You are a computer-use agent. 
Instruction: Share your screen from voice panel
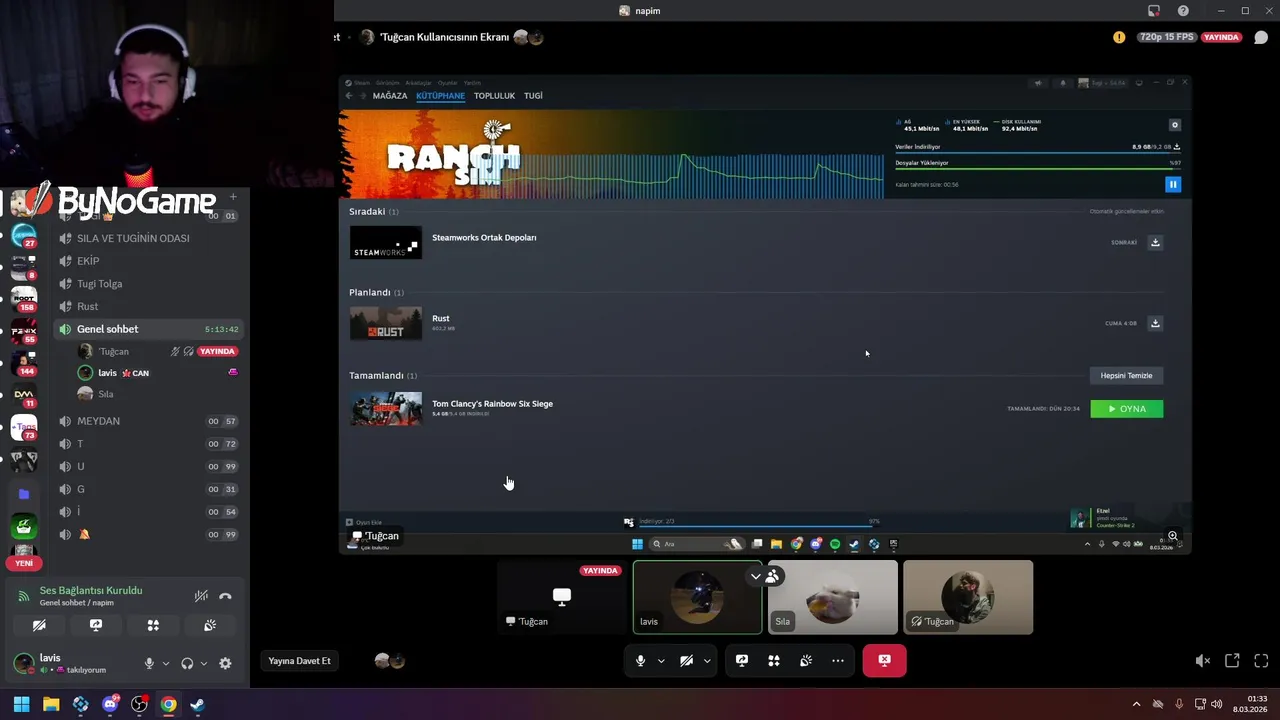click(96, 625)
